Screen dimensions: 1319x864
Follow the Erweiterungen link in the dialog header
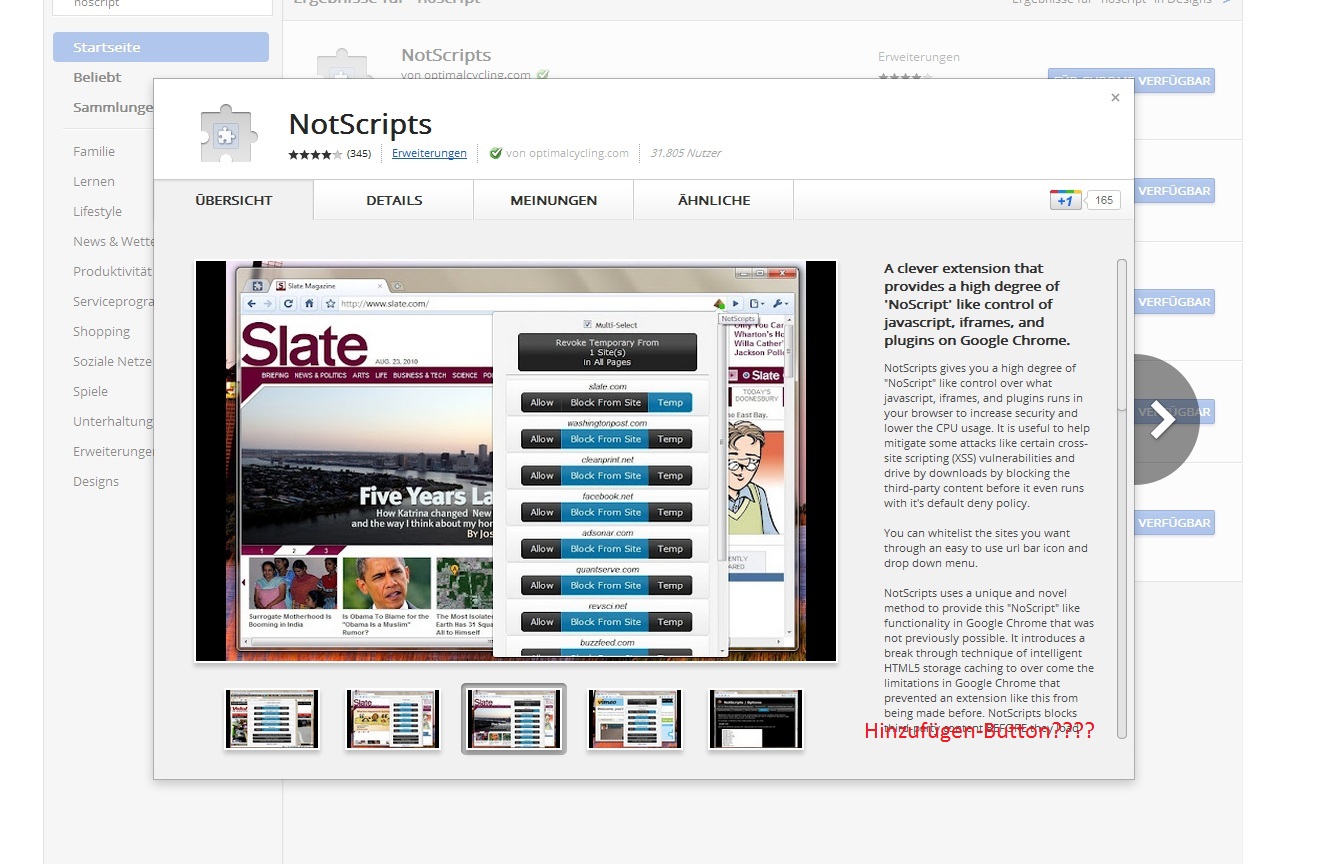(429, 153)
